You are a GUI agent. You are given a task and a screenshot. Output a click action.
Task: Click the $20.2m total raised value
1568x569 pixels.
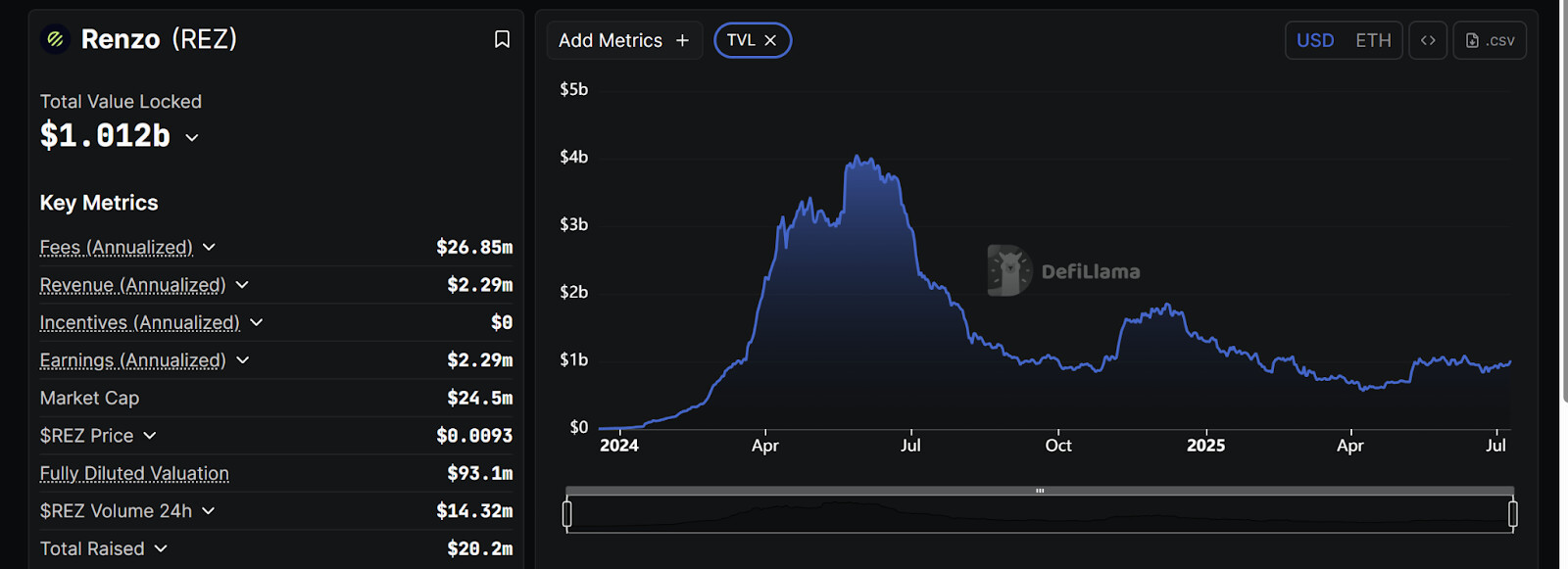pos(480,548)
